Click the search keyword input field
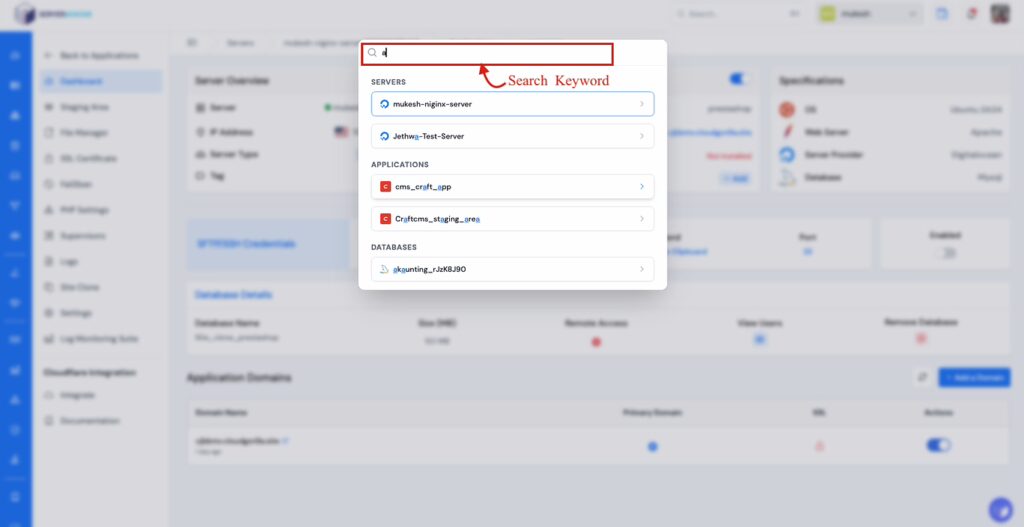The width and height of the screenshot is (1024, 527). [x=487, y=54]
